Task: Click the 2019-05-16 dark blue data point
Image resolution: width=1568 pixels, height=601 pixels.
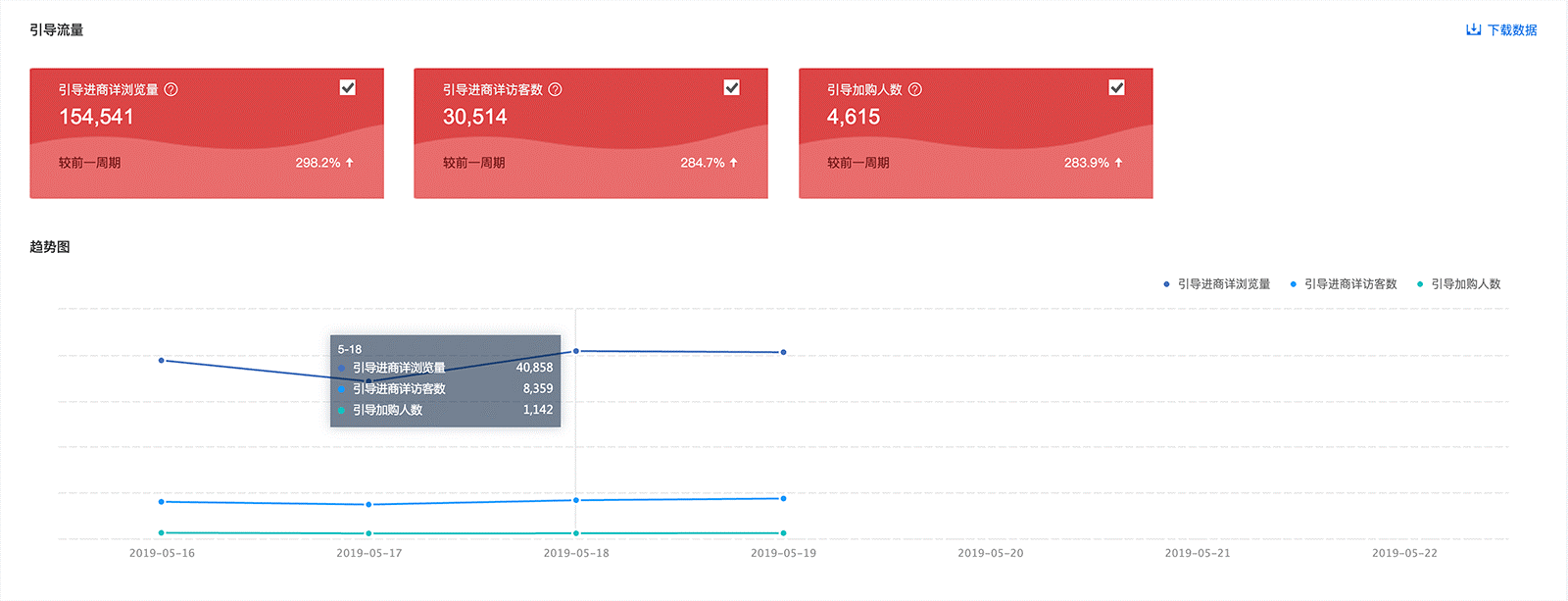Action: point(162,361)
